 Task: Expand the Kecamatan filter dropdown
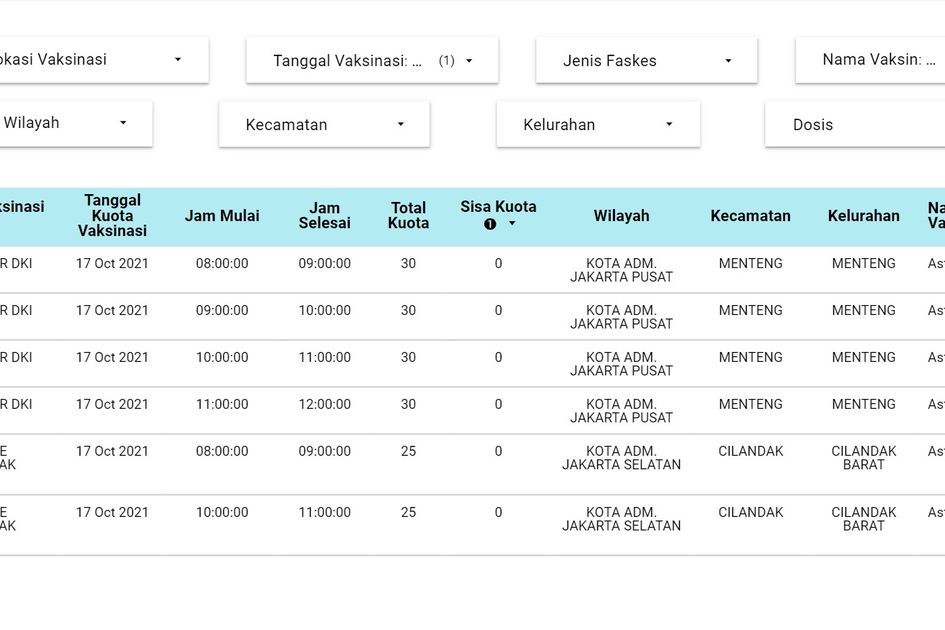[324, 125]
